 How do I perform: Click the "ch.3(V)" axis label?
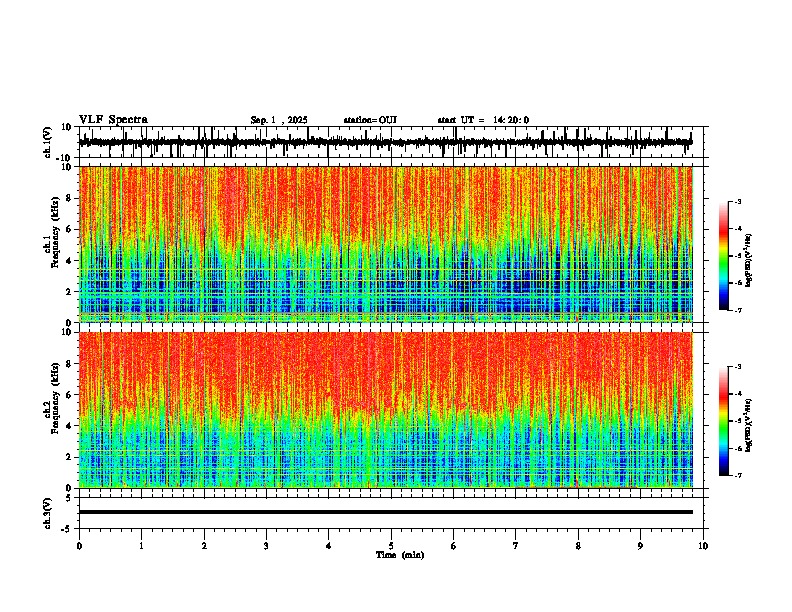[48, 514]
